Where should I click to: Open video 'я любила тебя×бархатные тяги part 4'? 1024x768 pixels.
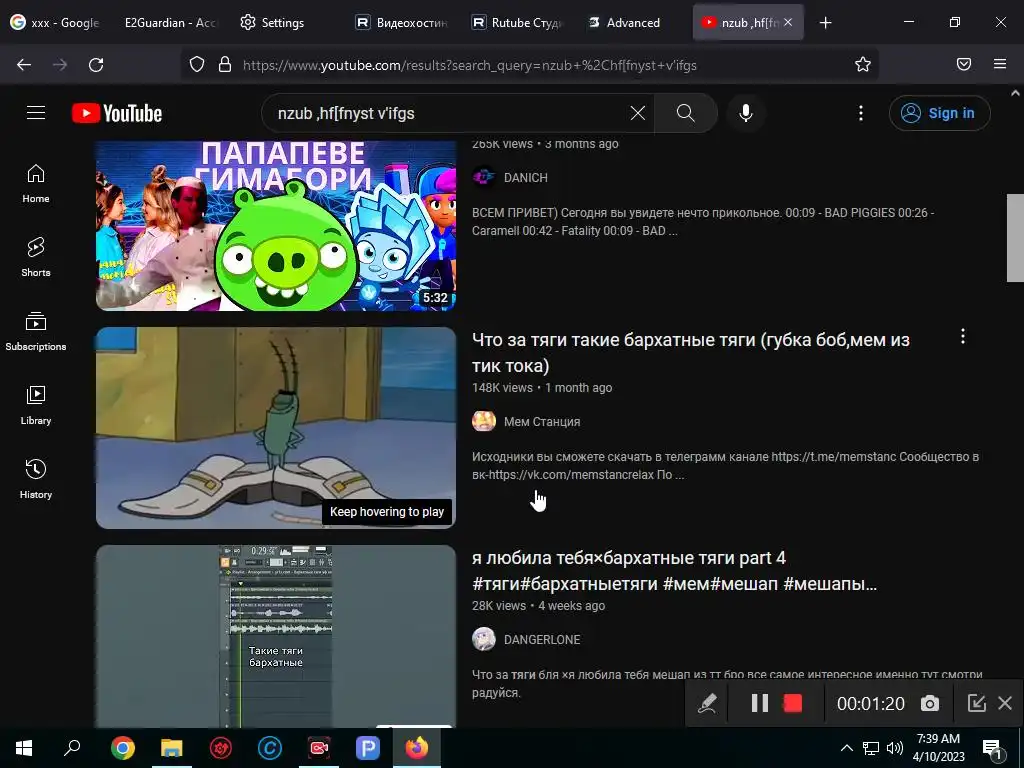[675, 571]
